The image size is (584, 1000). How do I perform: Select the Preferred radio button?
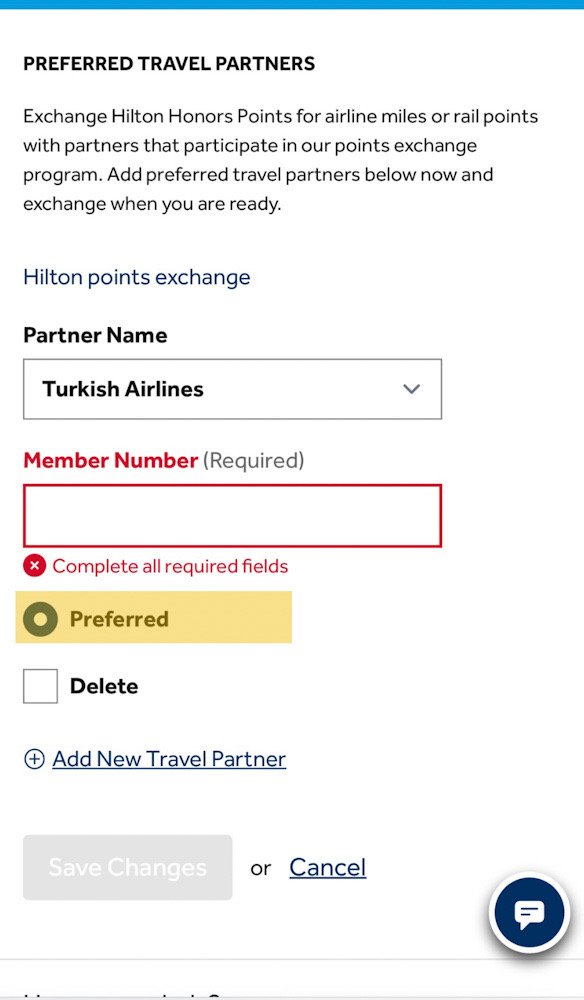click(x=40, y=619)
